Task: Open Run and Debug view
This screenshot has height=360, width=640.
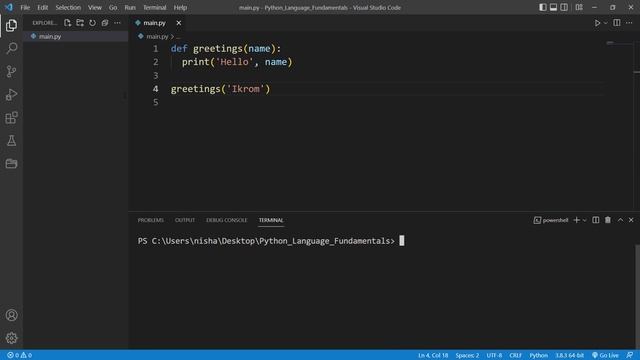Action: click(11, 95)
